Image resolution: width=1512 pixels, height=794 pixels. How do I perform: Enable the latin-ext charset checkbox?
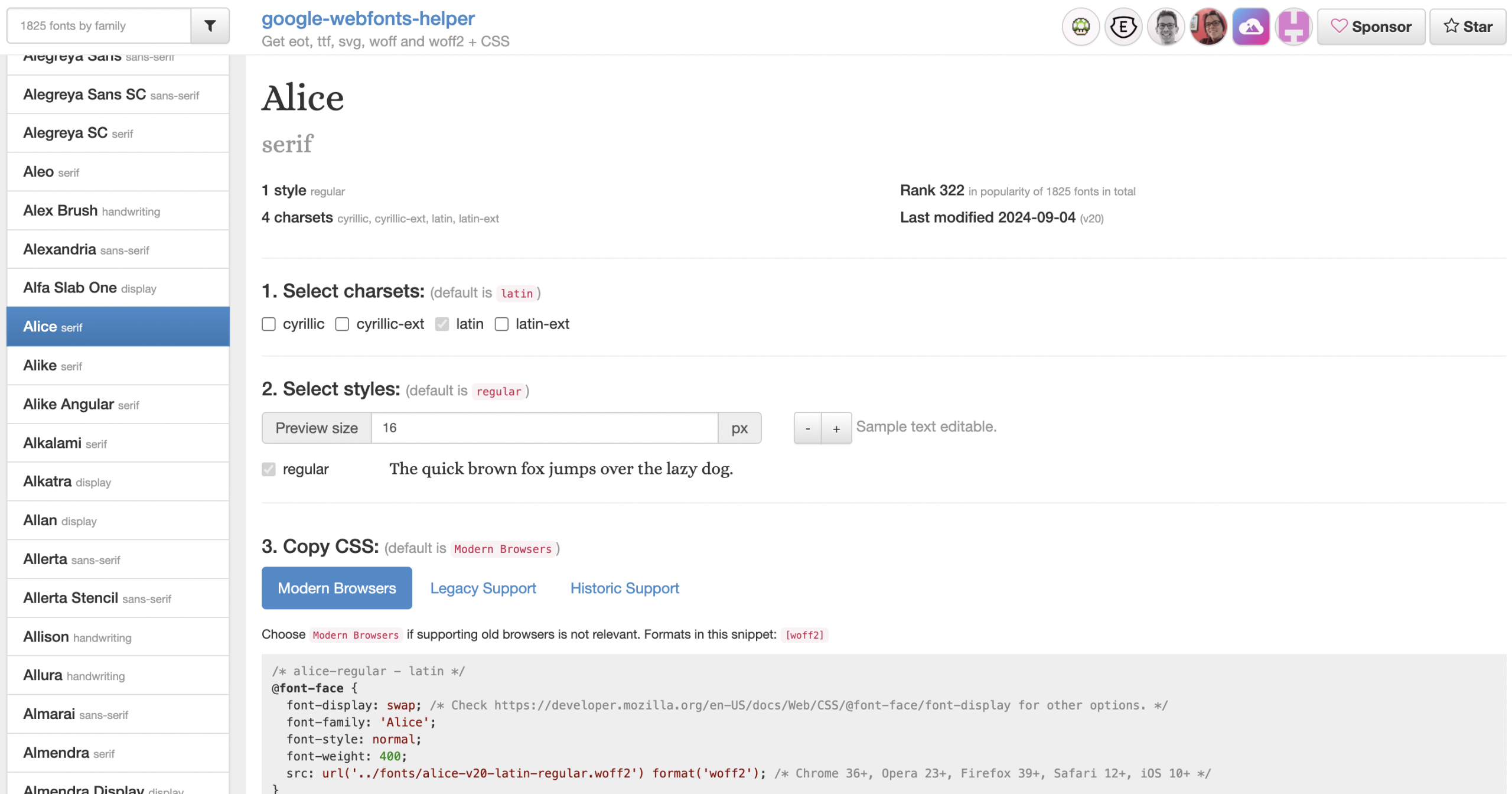(x=501, y=324)
